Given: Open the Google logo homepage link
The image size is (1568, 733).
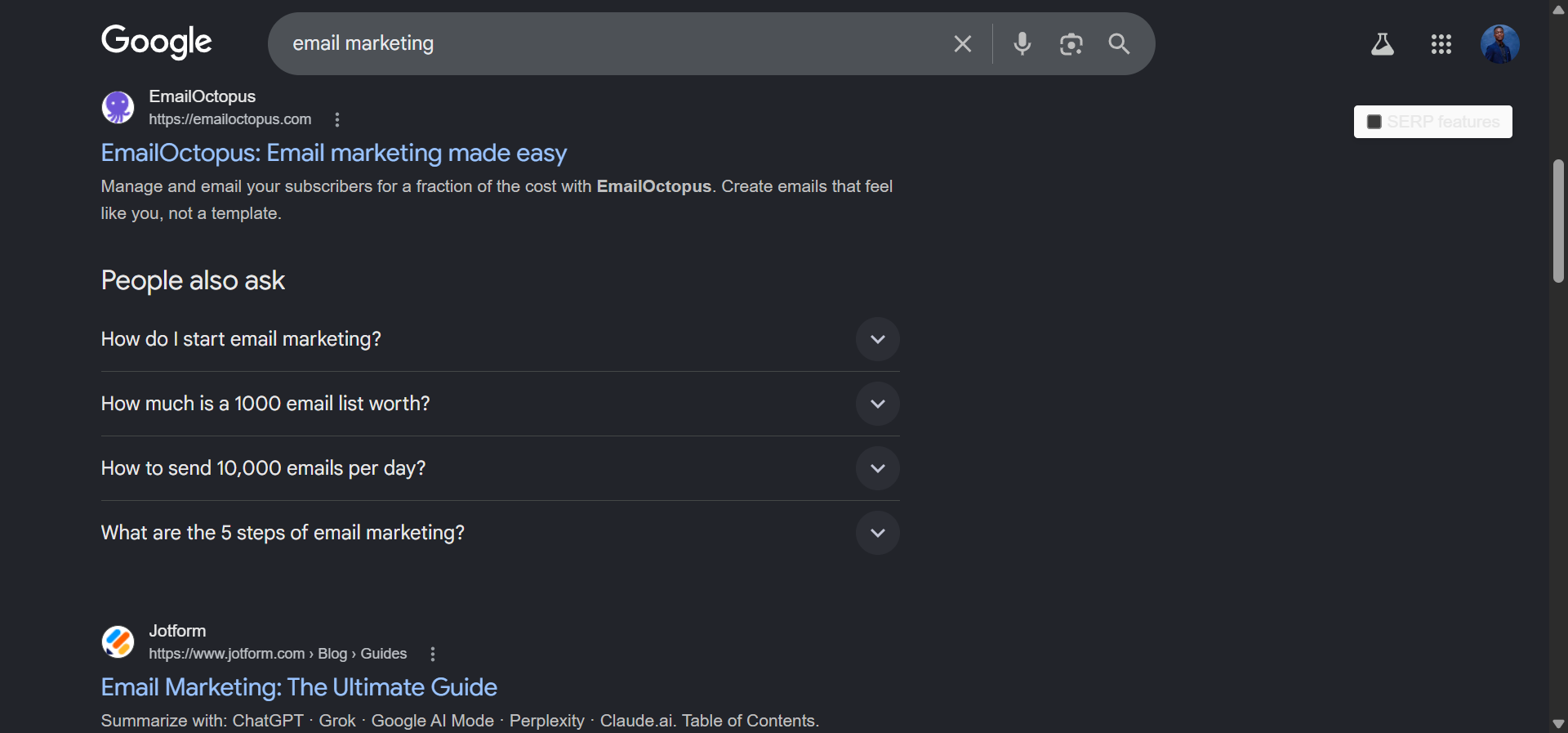Looking at the screenshot, I should coord(156,42).
